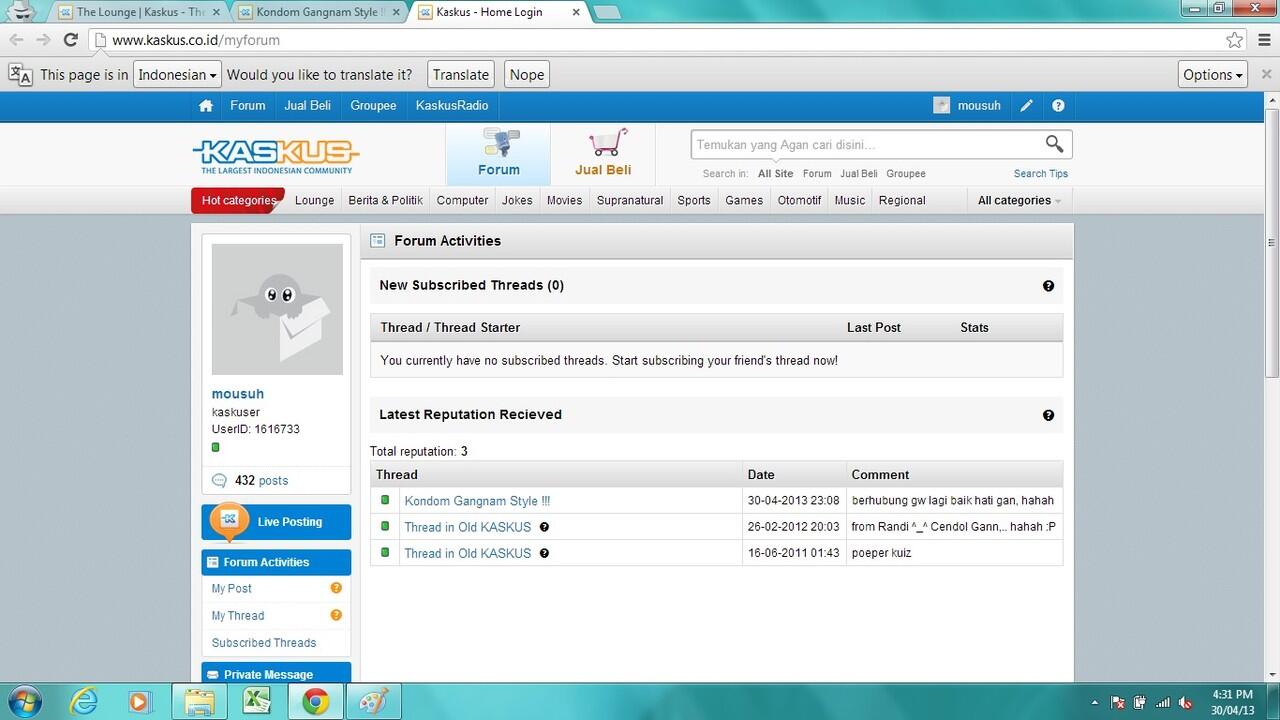This screenshot has height=720, width=1280.
Task: Click the search magnifier icon
Action: [1054, 144]
